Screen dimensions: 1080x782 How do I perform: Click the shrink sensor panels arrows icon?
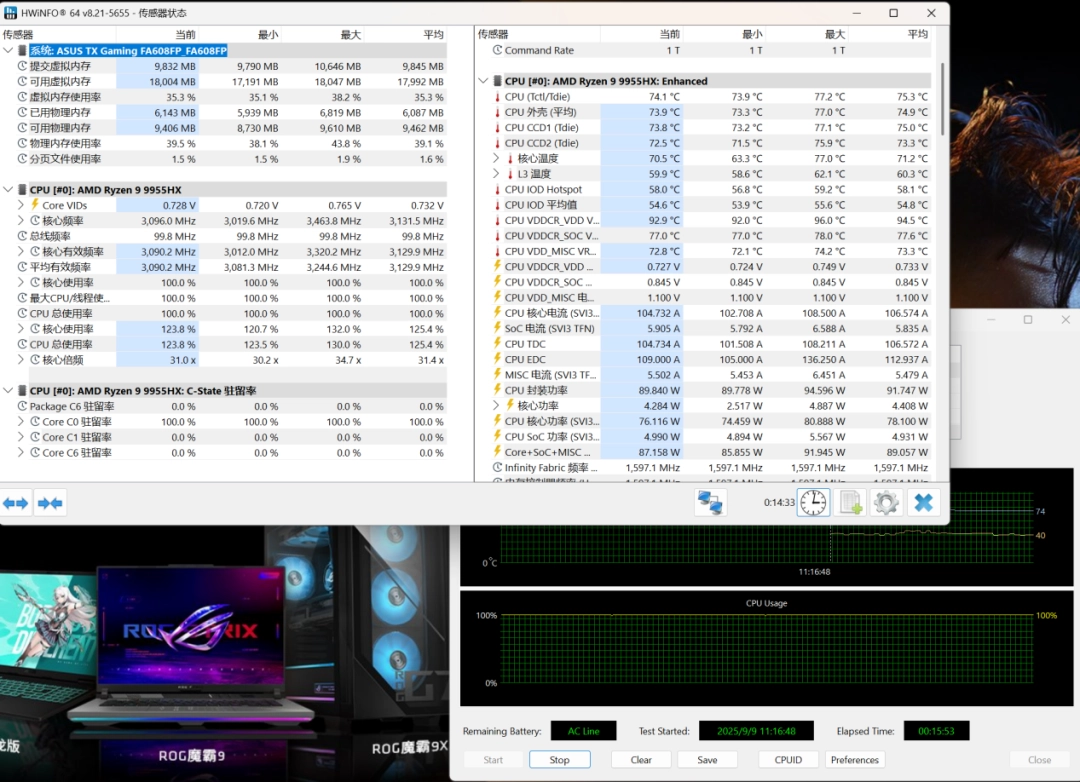tap(50, 503)
